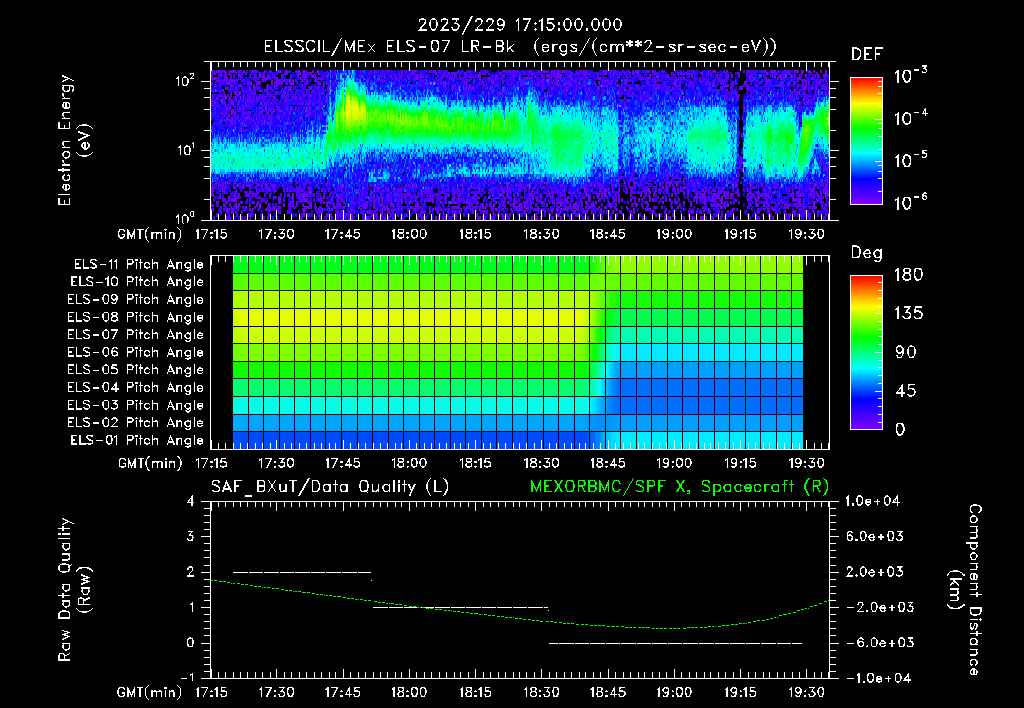Screen dimensions: 1024x708
Task: Select the ELS-01 Pitch Angle row label
Action: 137,440
